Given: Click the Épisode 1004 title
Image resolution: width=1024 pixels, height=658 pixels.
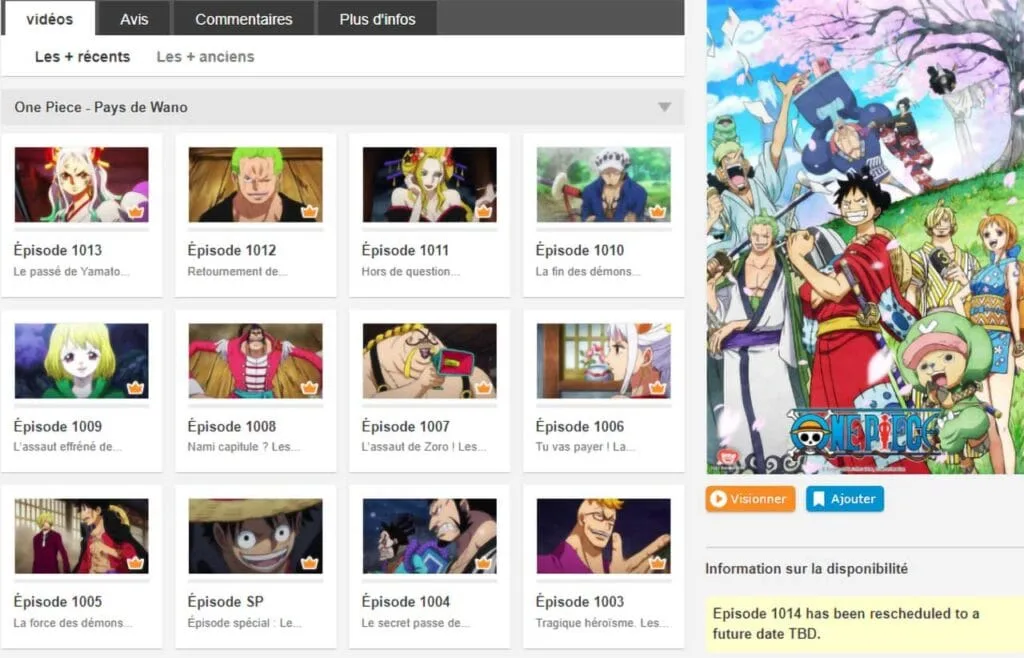Looking at the screenshot, I should 406,601.
